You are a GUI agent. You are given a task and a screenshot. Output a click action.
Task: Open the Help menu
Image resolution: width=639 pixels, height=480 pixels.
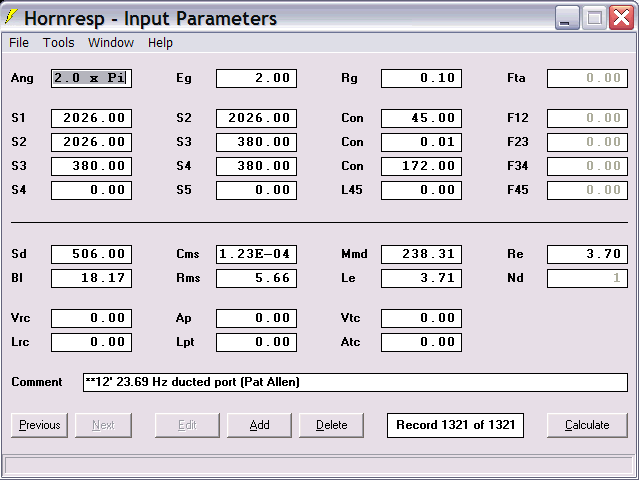click(160, 43)
